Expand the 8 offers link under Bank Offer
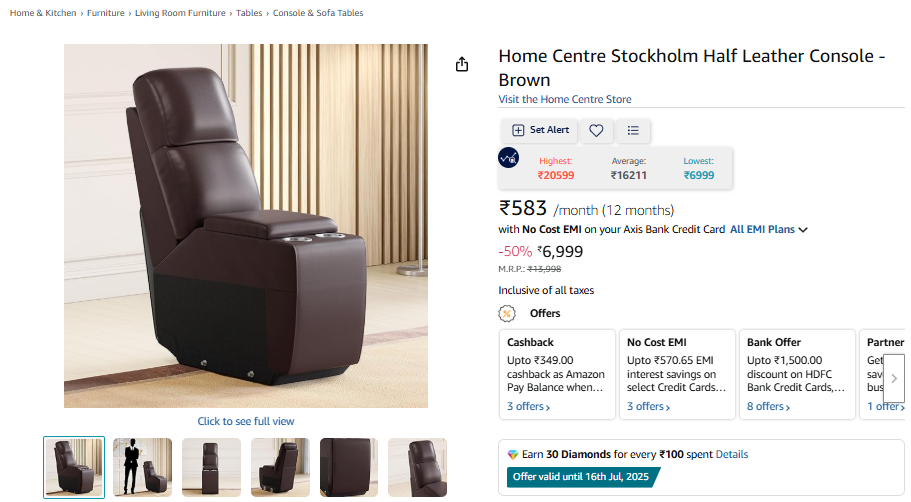Viewport: 911px width, 502px height. coord(770,407)
